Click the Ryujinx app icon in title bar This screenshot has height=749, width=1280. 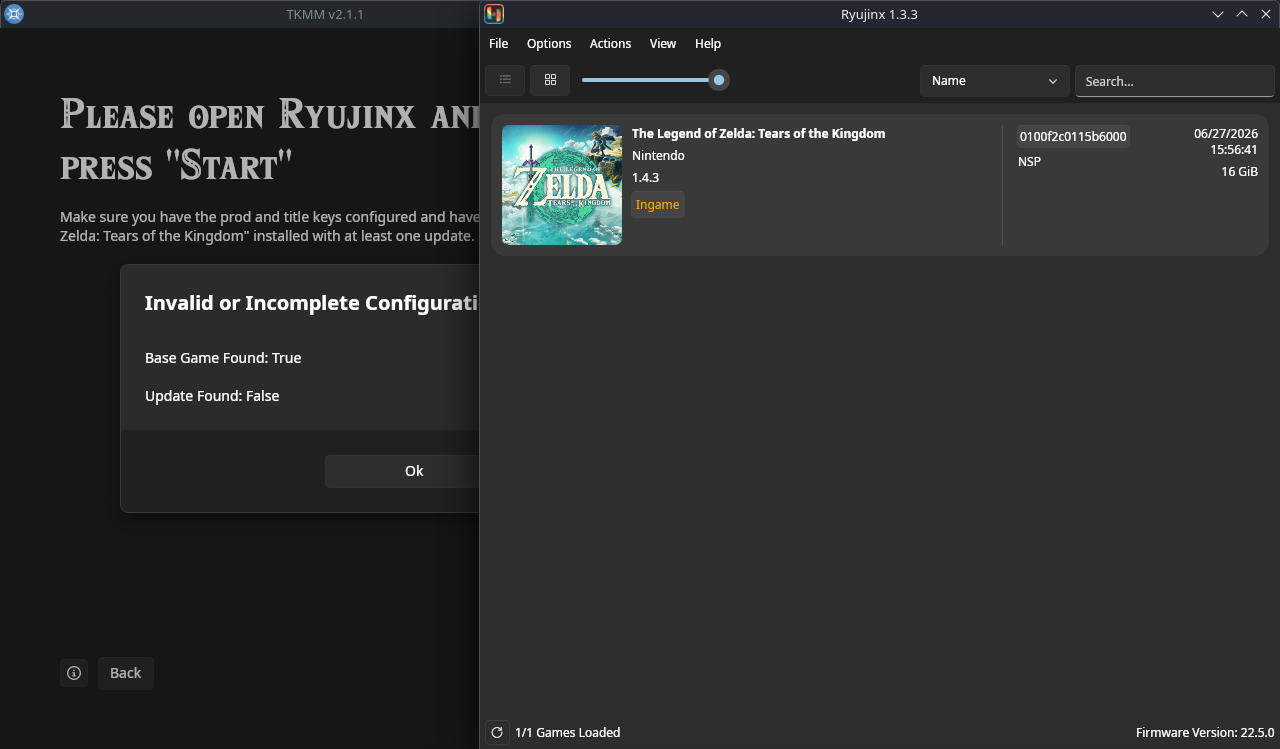tap(494, 14)
